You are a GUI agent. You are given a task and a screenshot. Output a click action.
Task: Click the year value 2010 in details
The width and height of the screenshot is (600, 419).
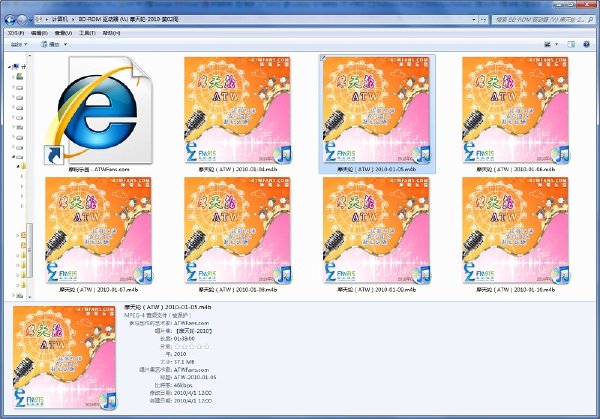pyautogui.click(x=180, y=354)
